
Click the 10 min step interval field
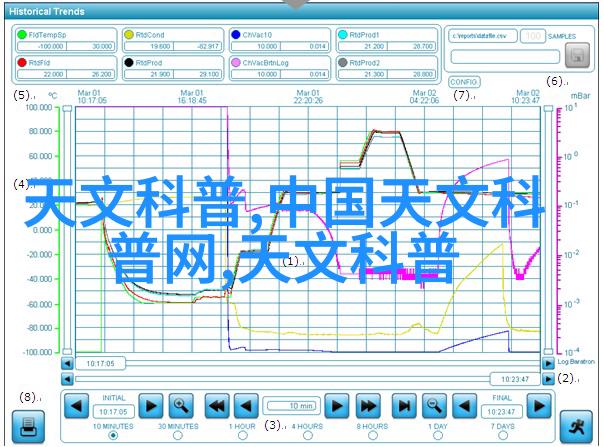coord(292,406)
